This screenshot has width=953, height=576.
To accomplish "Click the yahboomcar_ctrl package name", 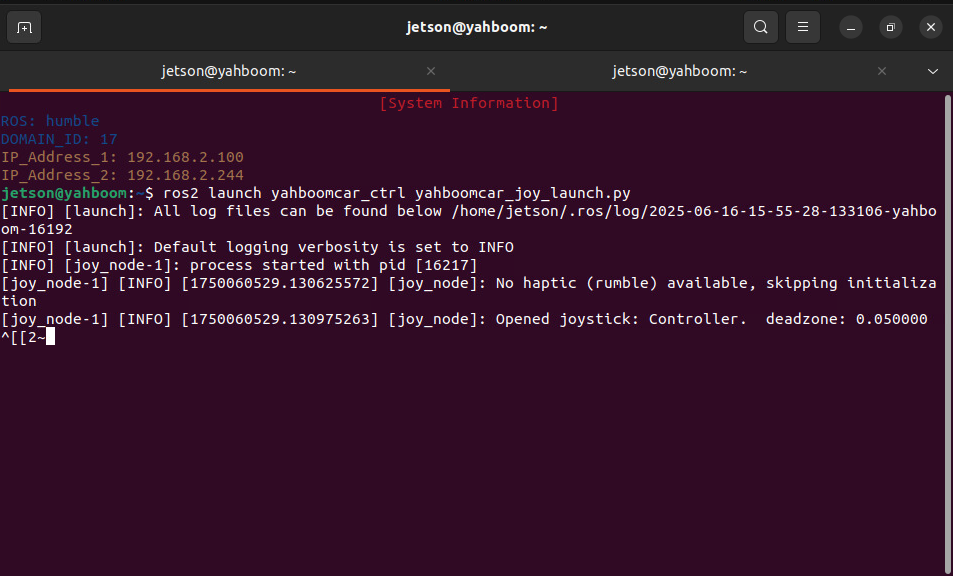I will [x=338, y=193].
